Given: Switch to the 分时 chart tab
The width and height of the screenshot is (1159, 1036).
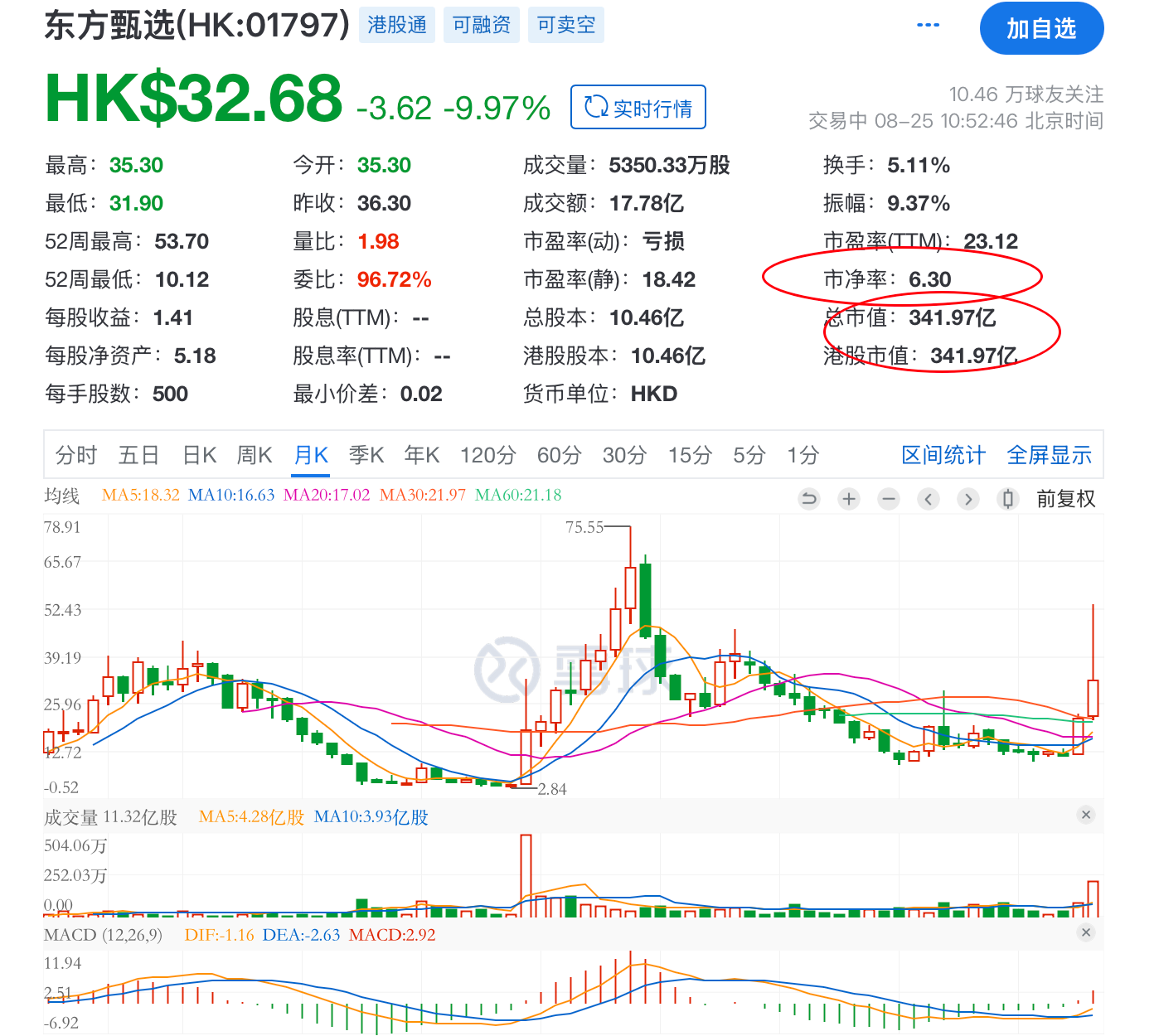Looking at the screenshot, I should pyautogui.click(x=76, y=455).
